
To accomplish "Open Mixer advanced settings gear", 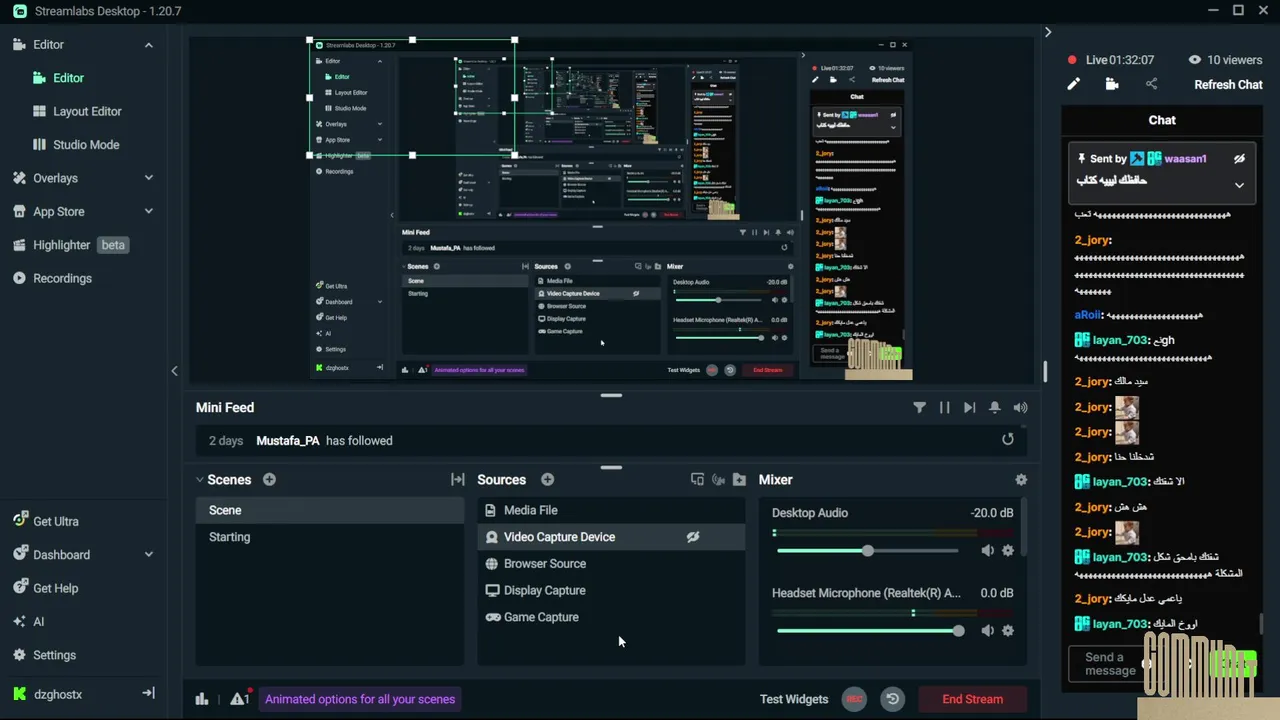I will point(1021,480).
